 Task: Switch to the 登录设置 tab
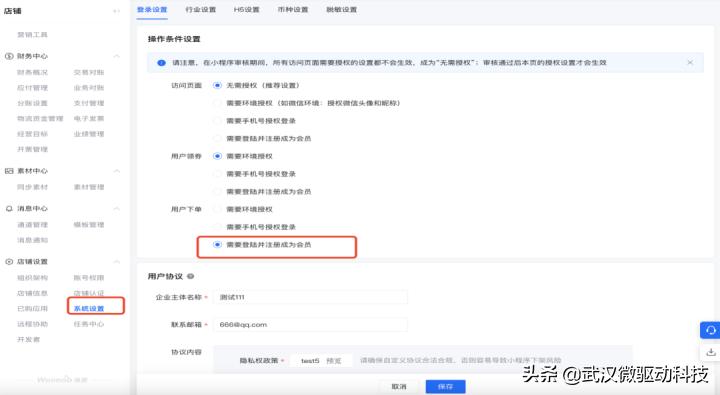click(x=152, y=10)
